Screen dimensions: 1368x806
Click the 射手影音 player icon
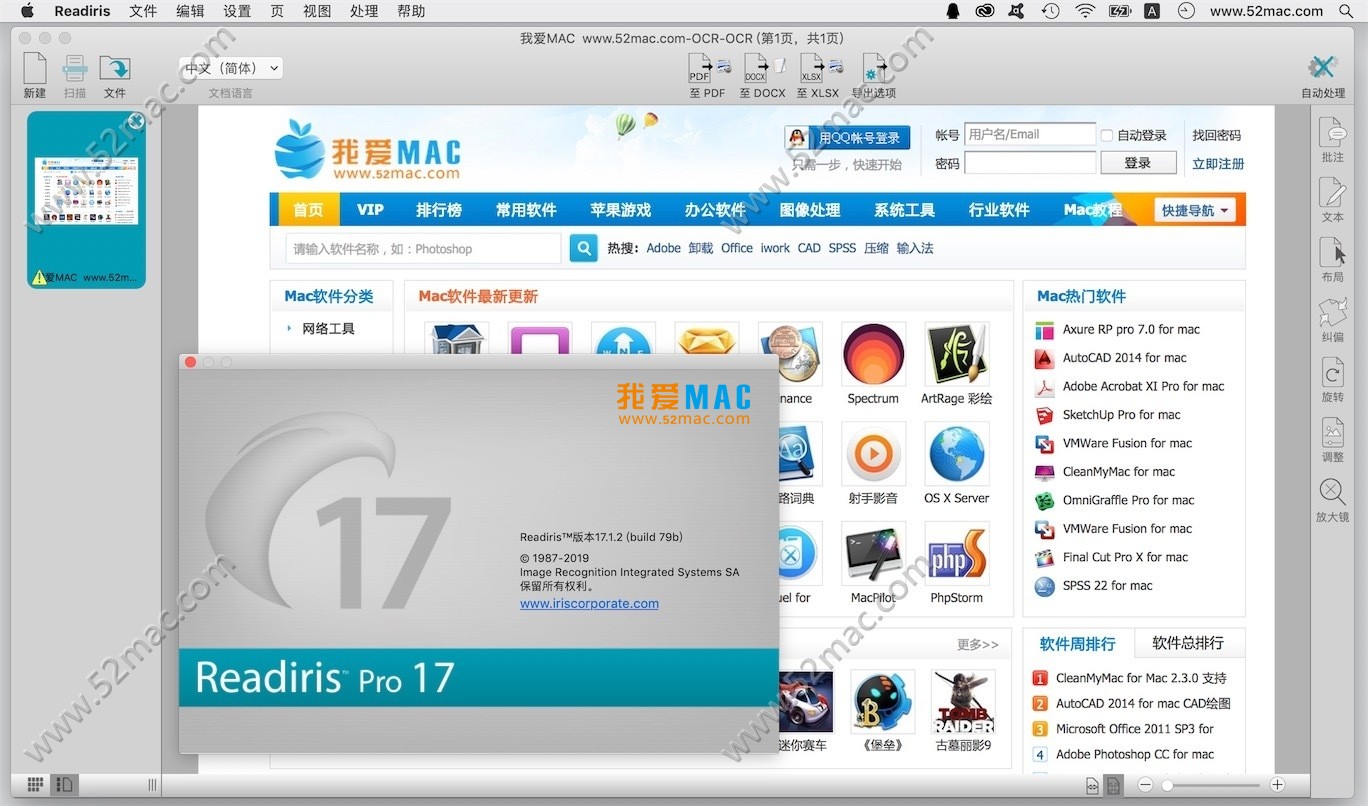[873, 454]
